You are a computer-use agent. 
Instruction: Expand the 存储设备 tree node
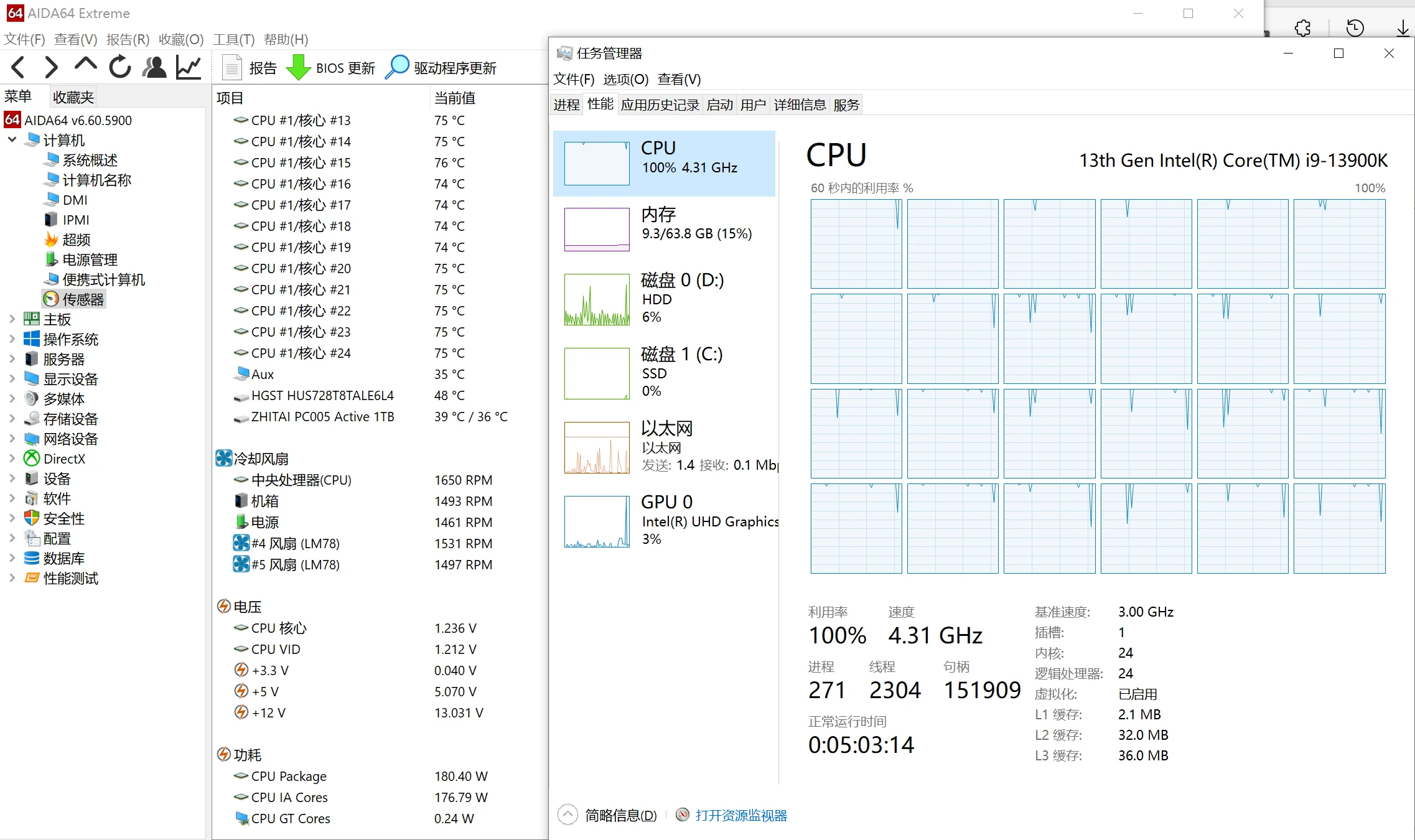(12, 419)
